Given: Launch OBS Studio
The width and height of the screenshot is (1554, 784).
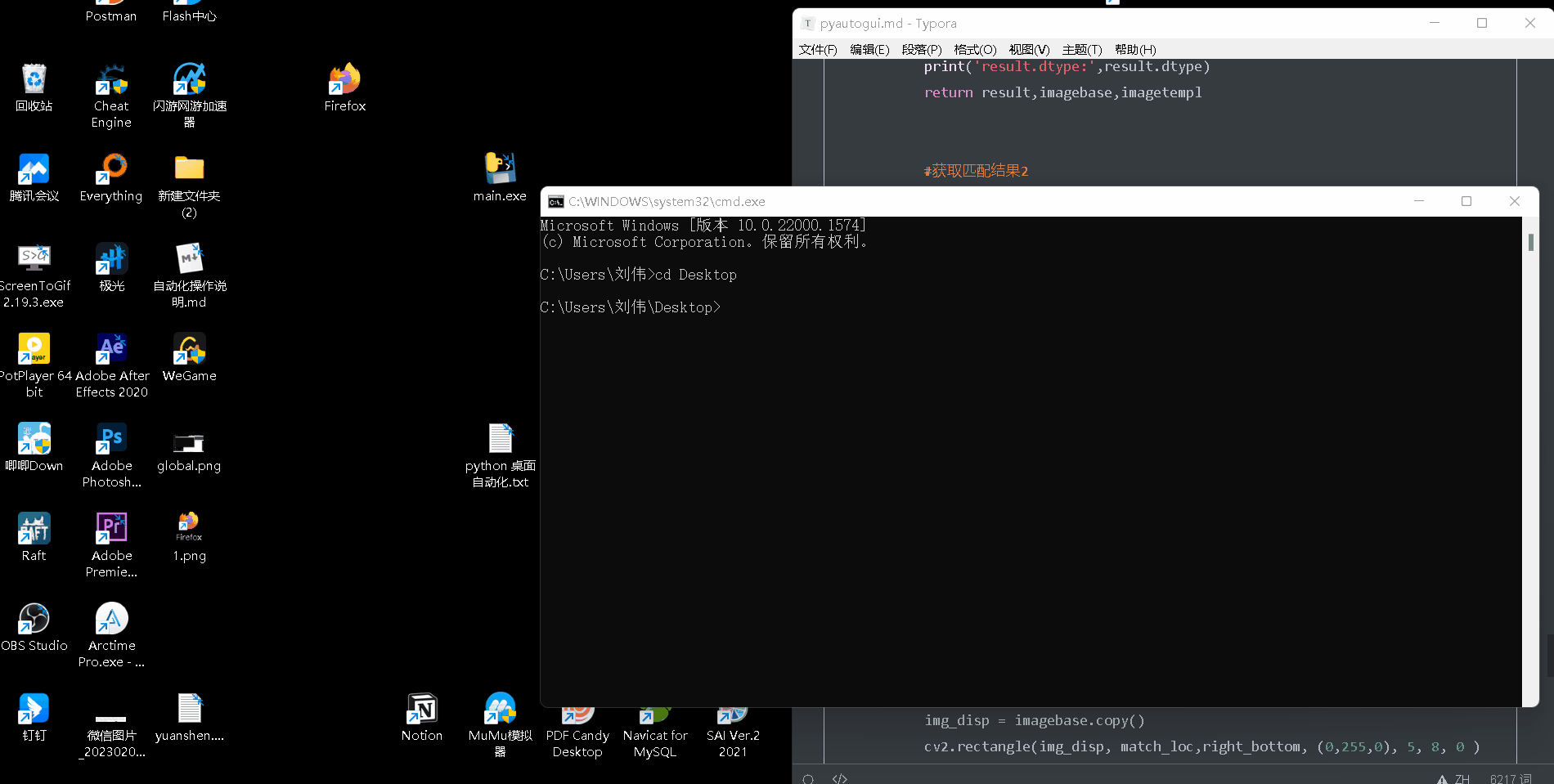Looking at the screenshot, I should tap(34, 619).
